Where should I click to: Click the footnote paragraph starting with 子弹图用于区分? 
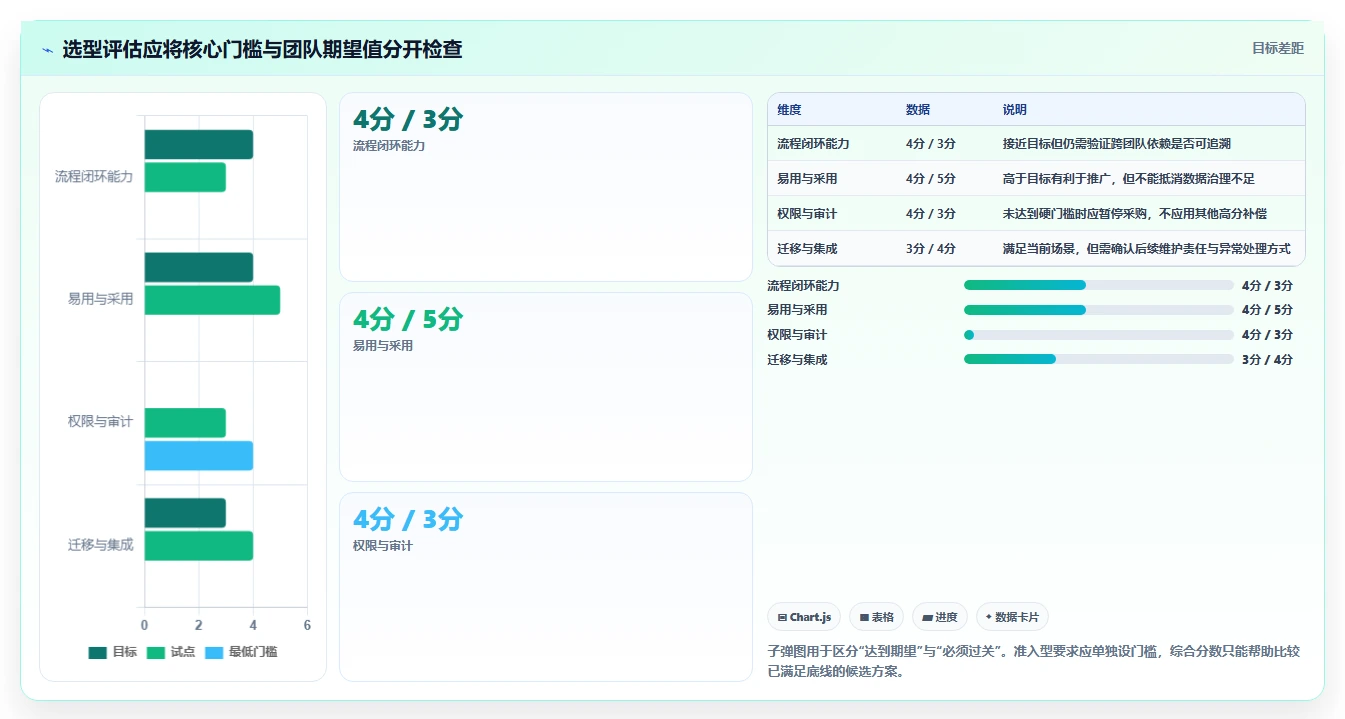click(x=1034, y=661)
